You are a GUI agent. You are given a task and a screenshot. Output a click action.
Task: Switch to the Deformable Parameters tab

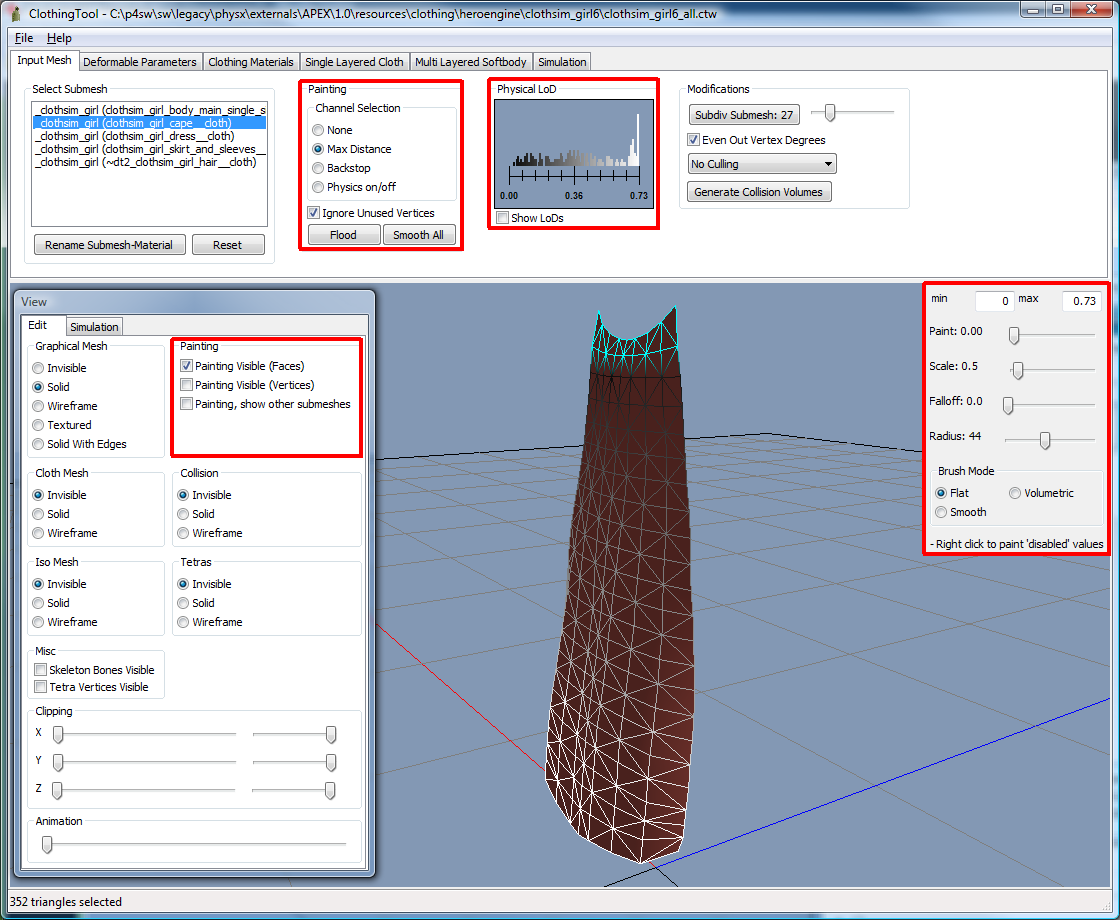140,62
